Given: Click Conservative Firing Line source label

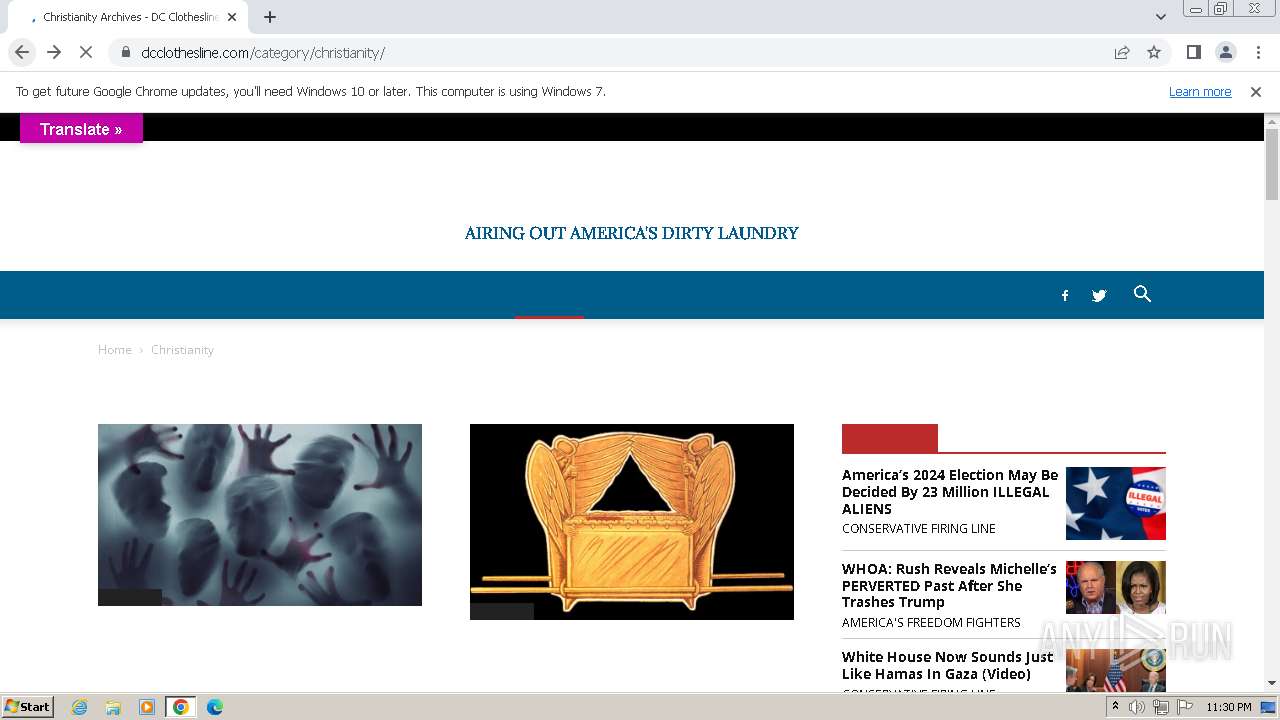Looking at the screenshot, I should click(x=919, y=528).
